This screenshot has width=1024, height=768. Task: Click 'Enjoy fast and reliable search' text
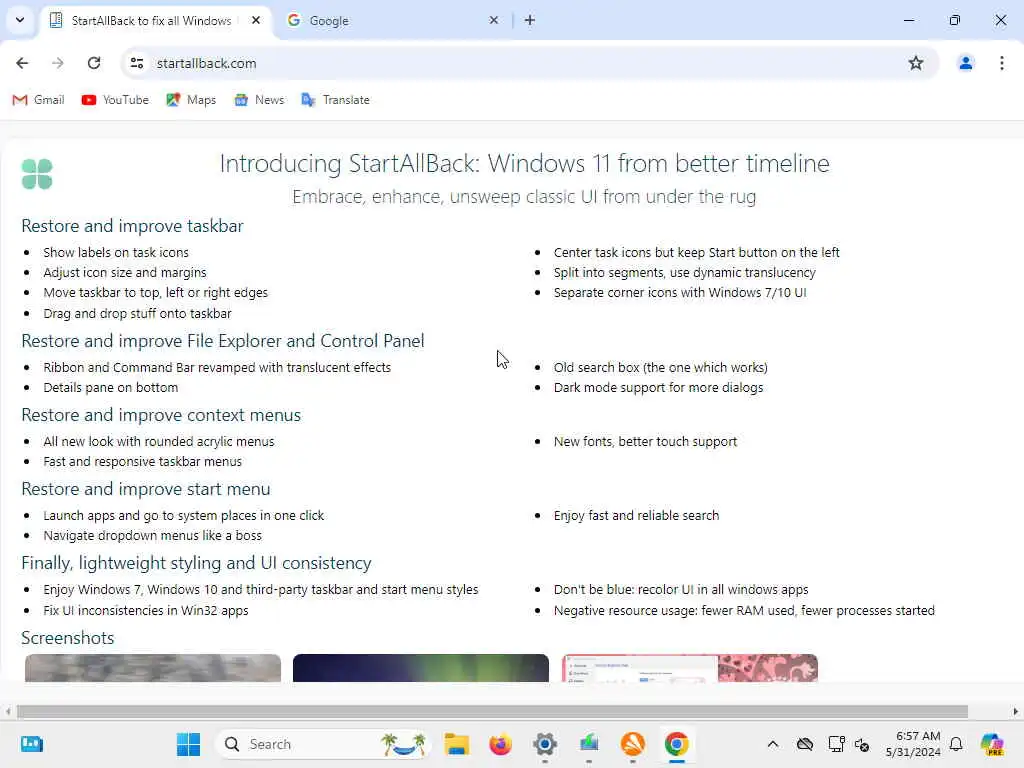pyautogui.click(x=636, y=516)
